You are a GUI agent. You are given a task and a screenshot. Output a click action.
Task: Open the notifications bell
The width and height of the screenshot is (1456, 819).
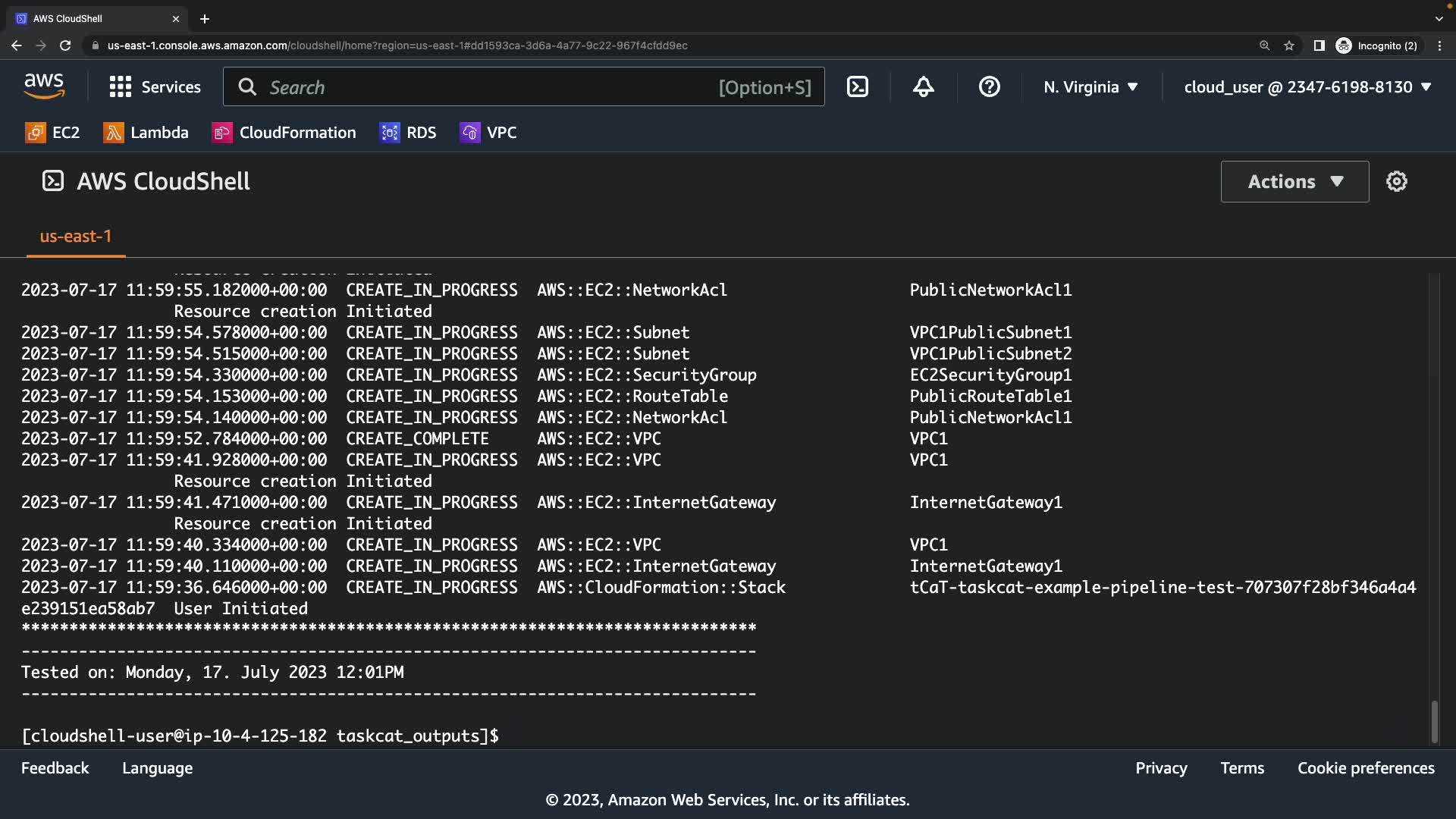click(x=923, y=87)
